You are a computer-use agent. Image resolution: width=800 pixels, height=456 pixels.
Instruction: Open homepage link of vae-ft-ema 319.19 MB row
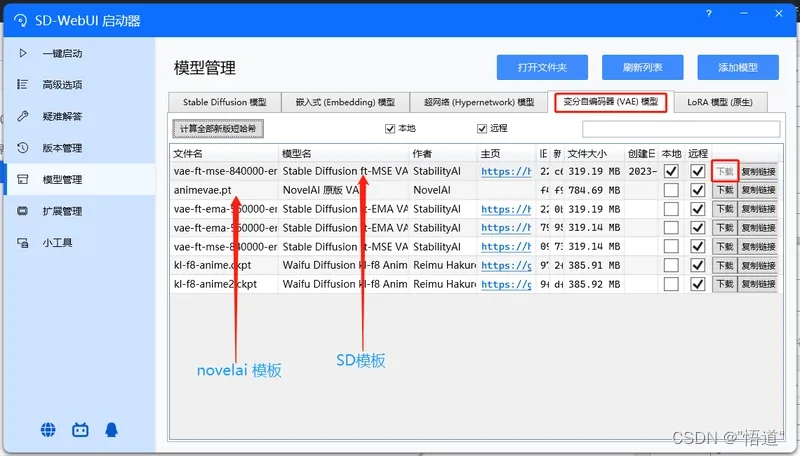506,209
